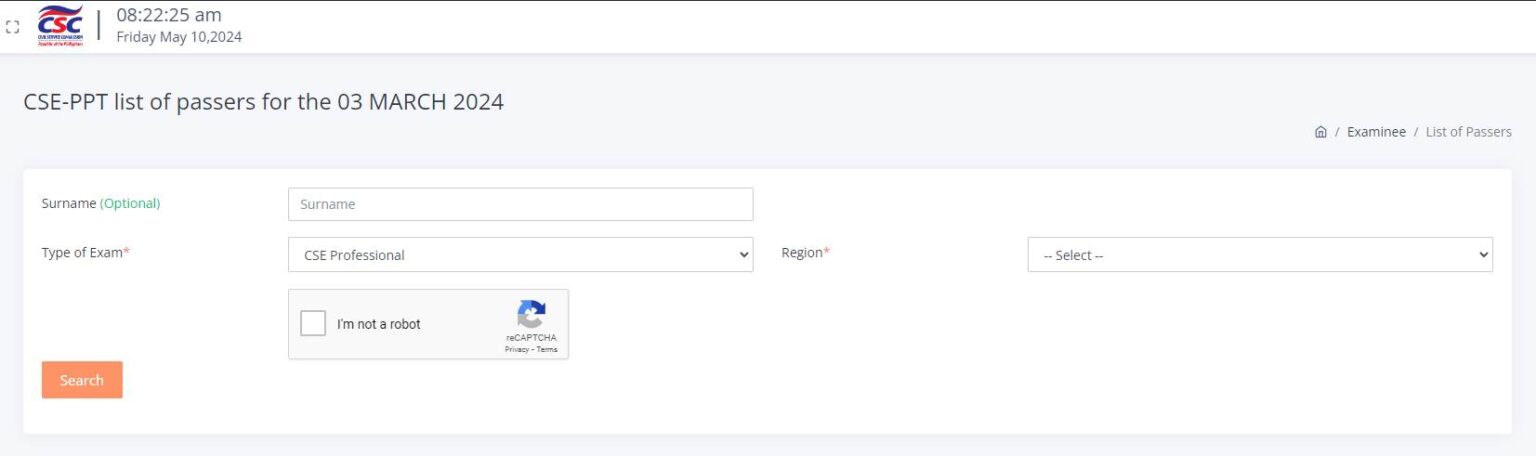Select the List of Passers breadcrumb
The height and width of the screenshot is (456, 1536).
1468,132
